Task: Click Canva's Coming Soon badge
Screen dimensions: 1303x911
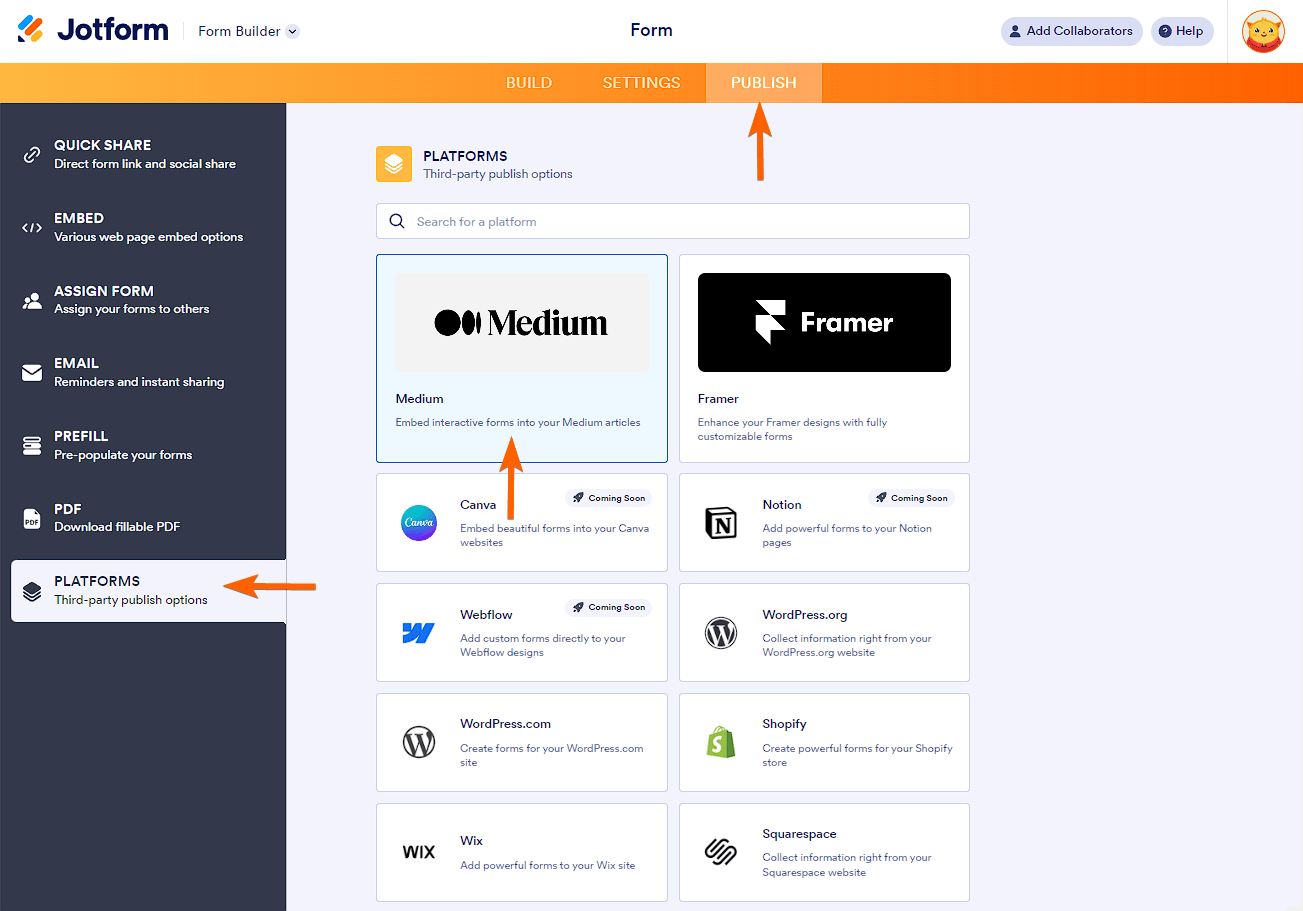Action: click(609, 498)
